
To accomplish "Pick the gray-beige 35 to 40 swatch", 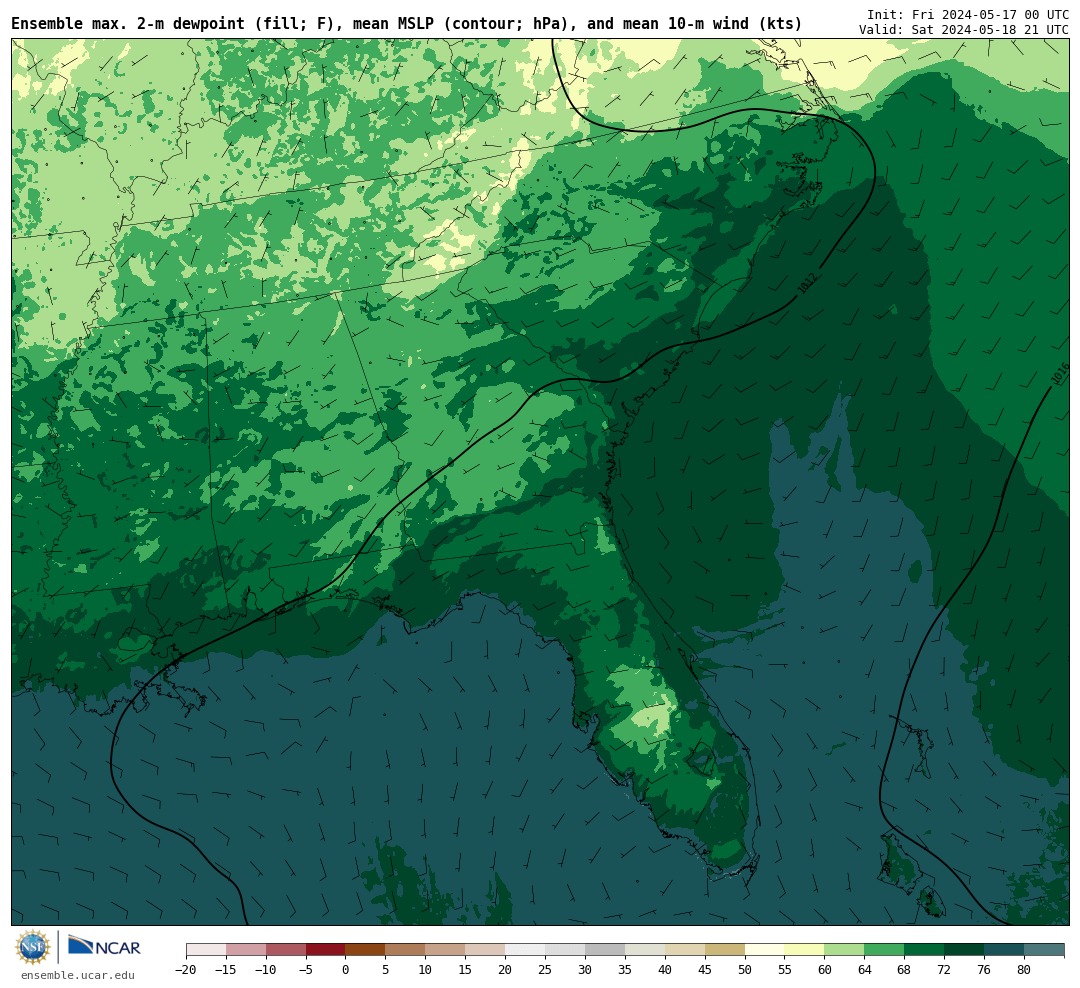I will (x=645, y=950).
